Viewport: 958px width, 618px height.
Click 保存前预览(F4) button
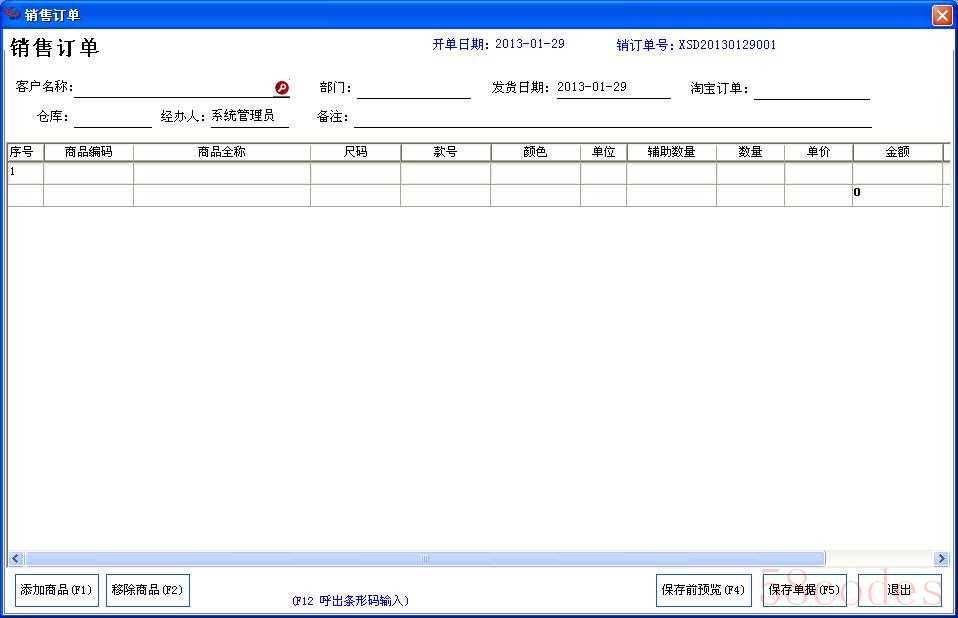click(703, 590)
